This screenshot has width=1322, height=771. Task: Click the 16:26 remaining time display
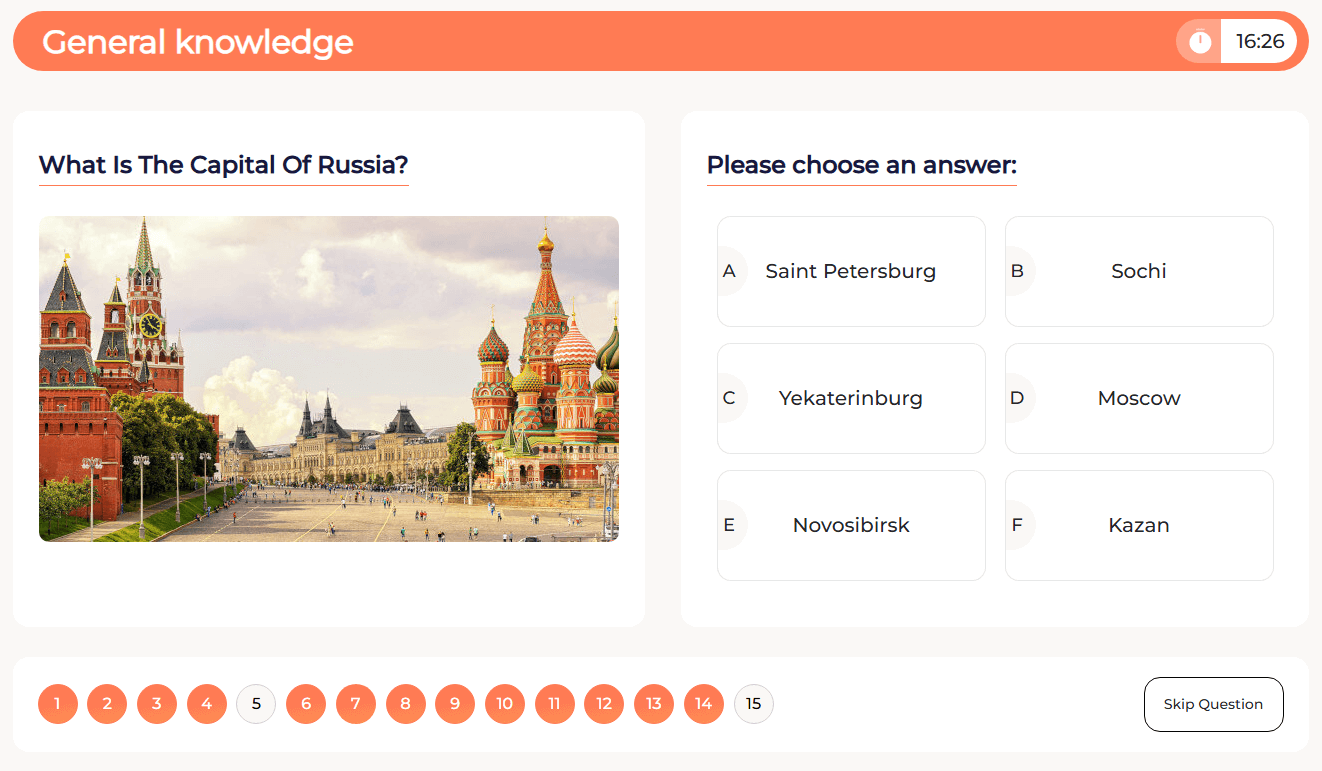click(1260, 42)
